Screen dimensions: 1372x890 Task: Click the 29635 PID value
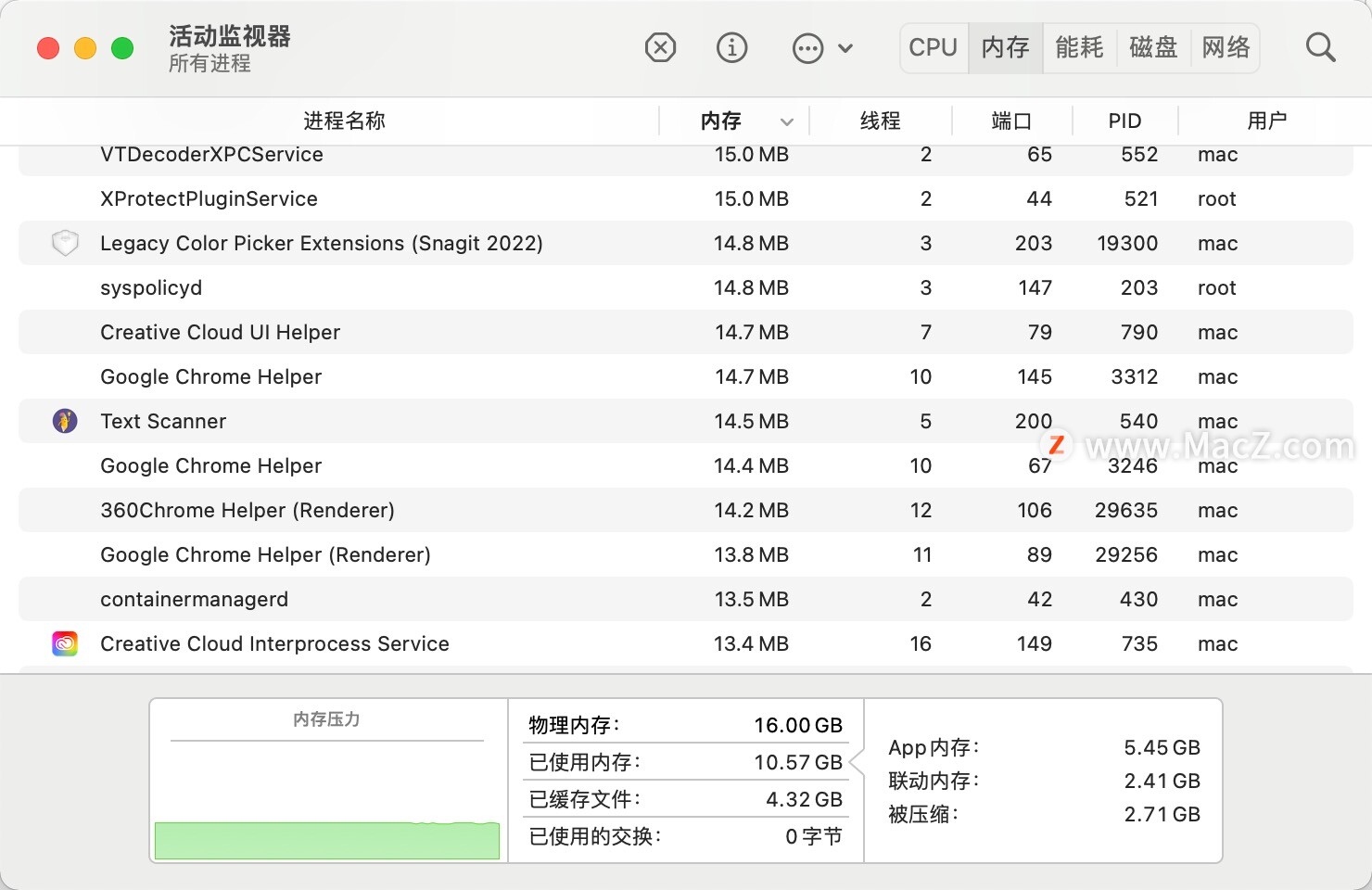(x=1126, y=510)
